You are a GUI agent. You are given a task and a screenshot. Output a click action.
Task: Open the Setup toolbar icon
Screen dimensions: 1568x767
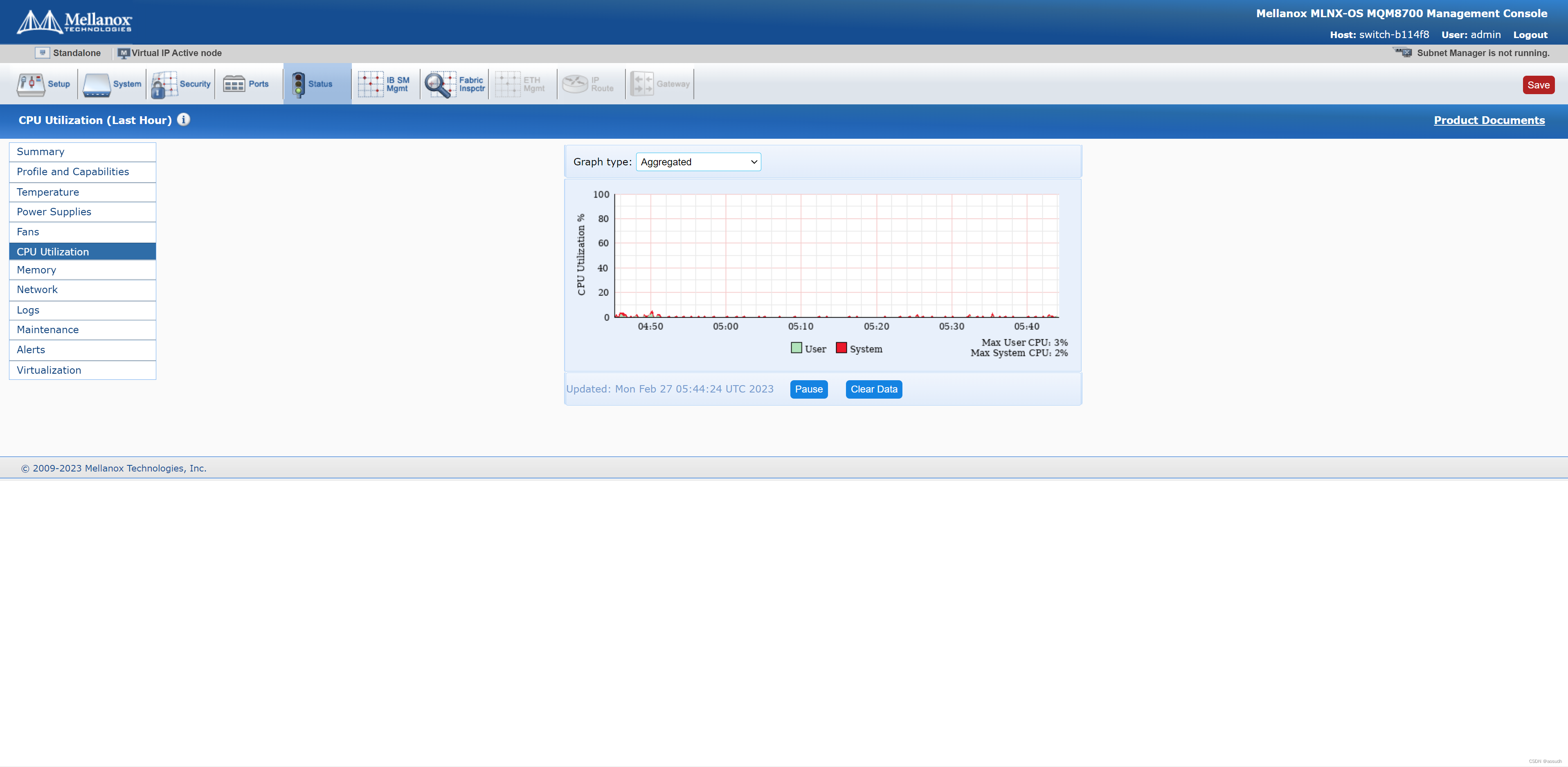(x=30, y=85)
